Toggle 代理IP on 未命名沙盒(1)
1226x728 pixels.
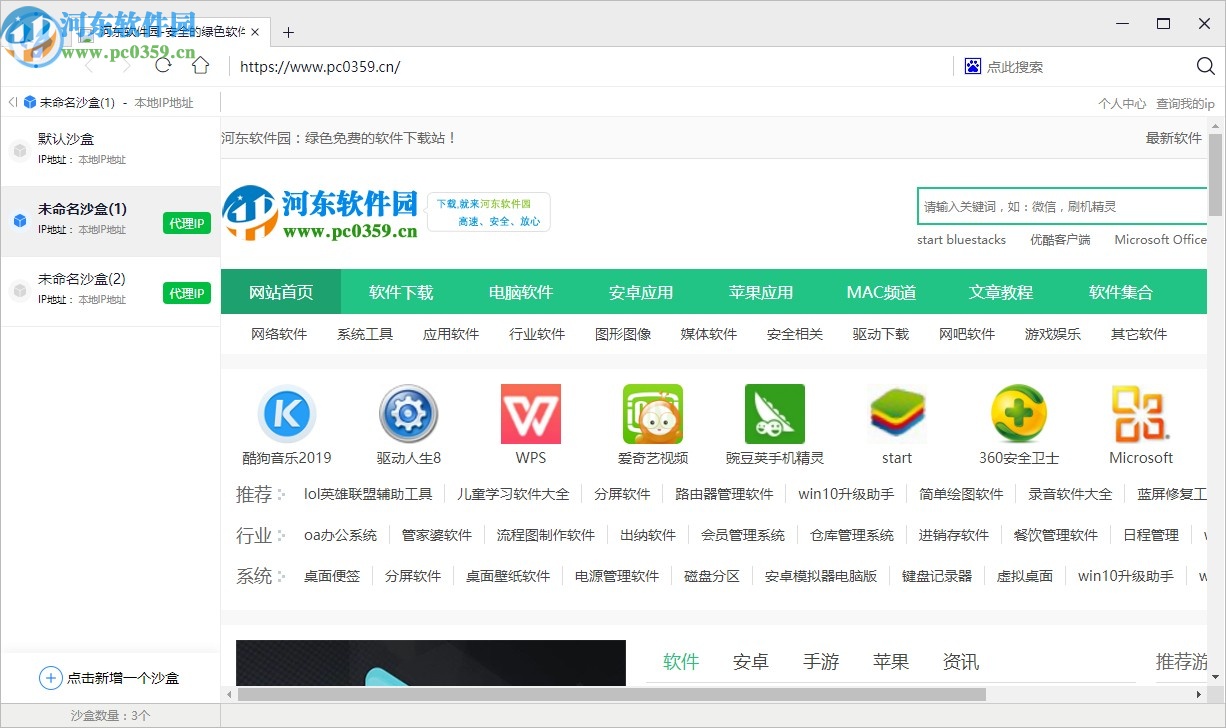coord(186,223)
